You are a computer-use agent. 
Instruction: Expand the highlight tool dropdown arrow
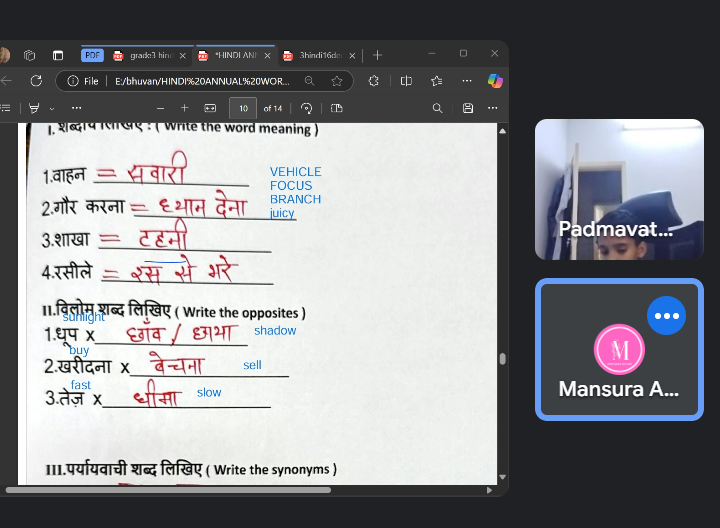51,108
